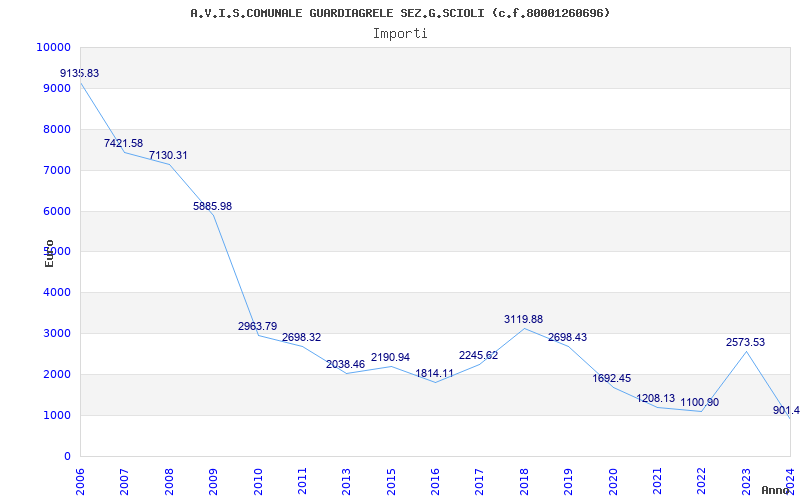Select x-axis year 2008
This screenshot has width=800, height=500.
(169, 481)
